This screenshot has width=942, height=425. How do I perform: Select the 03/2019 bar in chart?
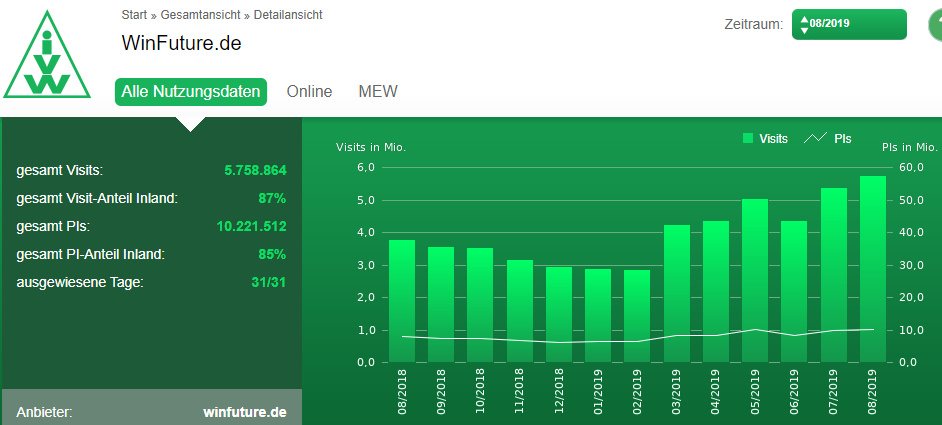click(676, 294)
